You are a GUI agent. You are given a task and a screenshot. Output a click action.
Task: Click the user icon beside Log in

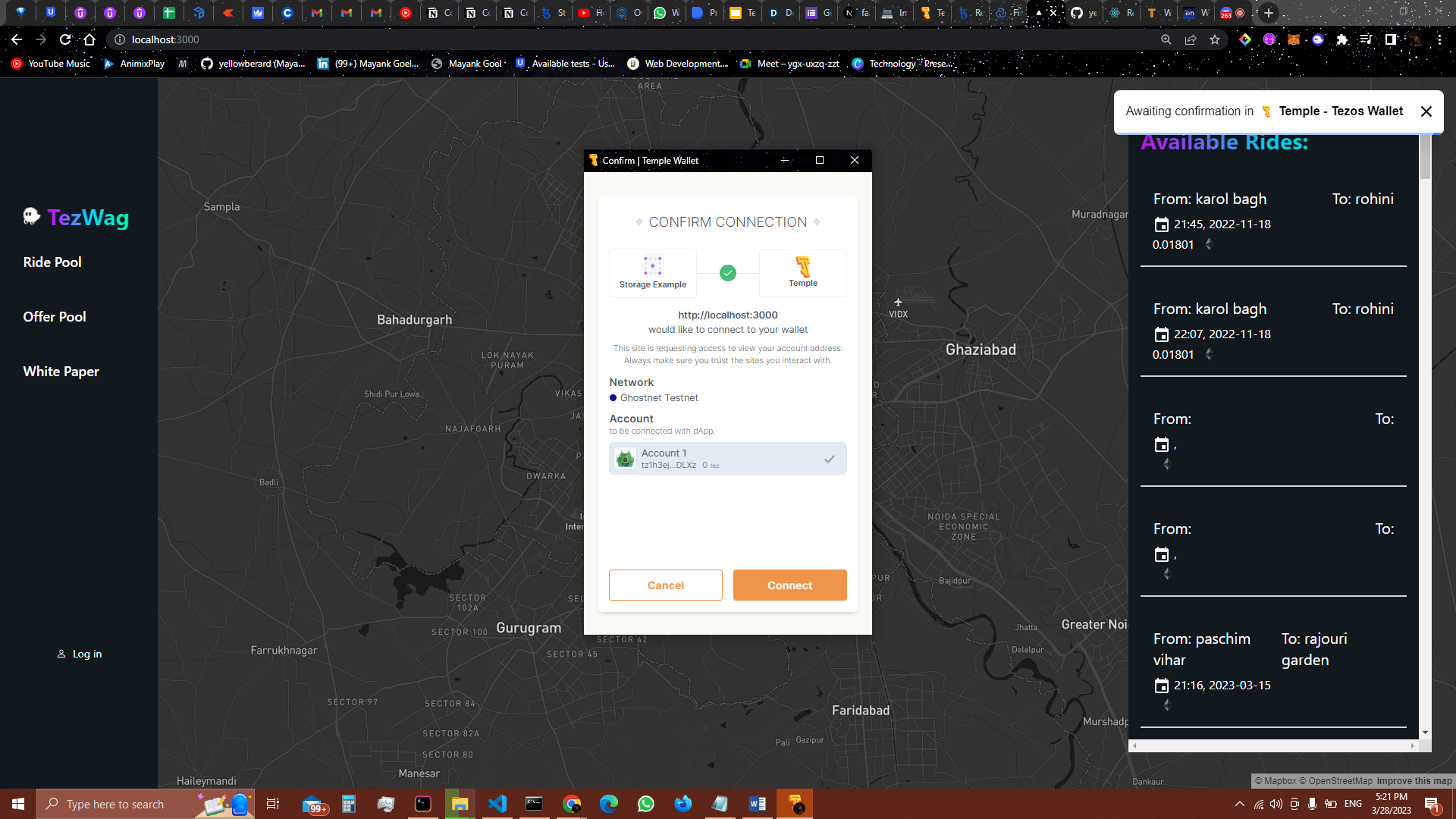(61, 654)
